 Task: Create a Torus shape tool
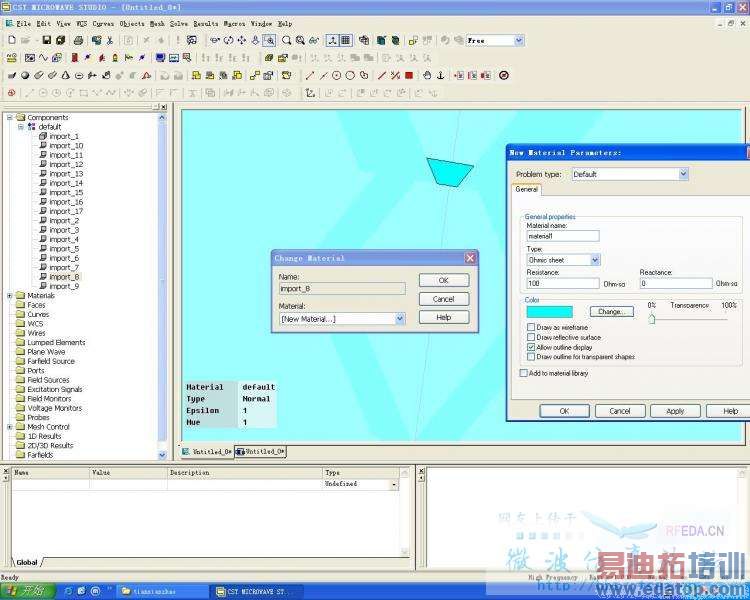pos(79,75)
